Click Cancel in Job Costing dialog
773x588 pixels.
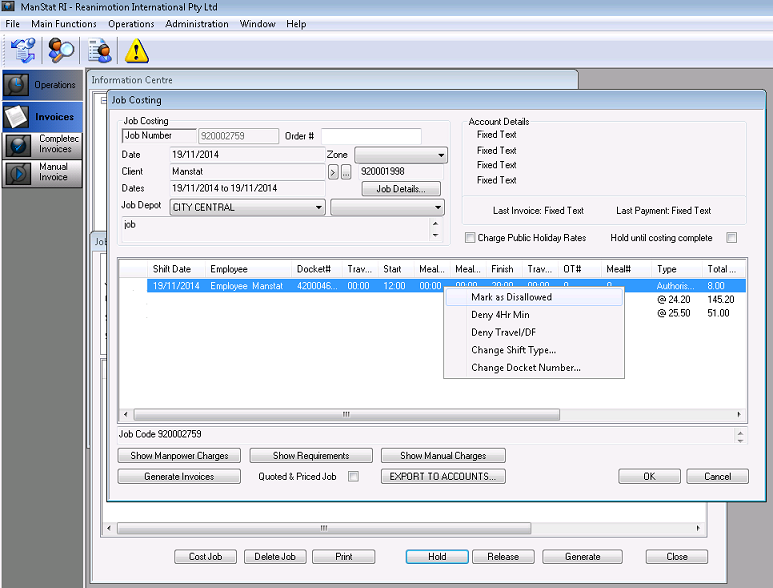click(717, 476)
